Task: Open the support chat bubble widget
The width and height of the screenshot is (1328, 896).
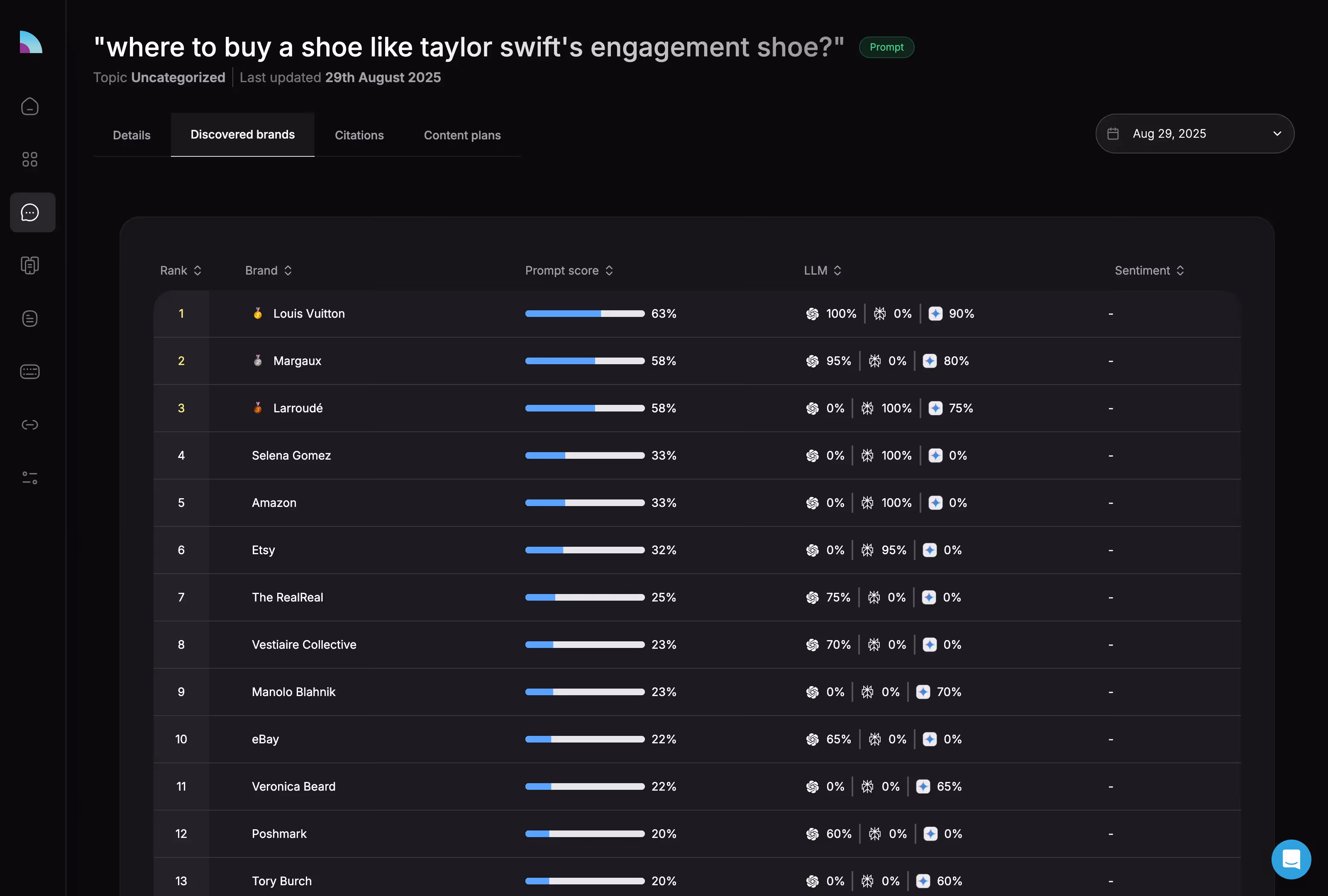Action: [1290, 858]
